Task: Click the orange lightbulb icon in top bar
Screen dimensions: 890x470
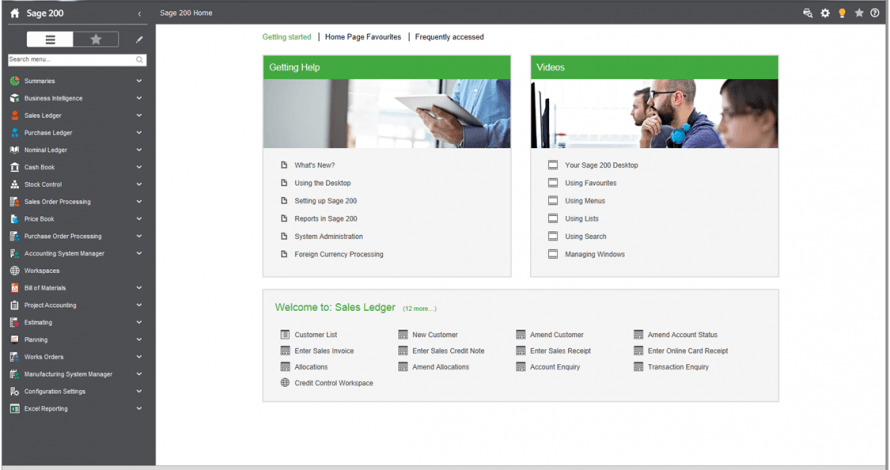Action: (x=842, y=13)
